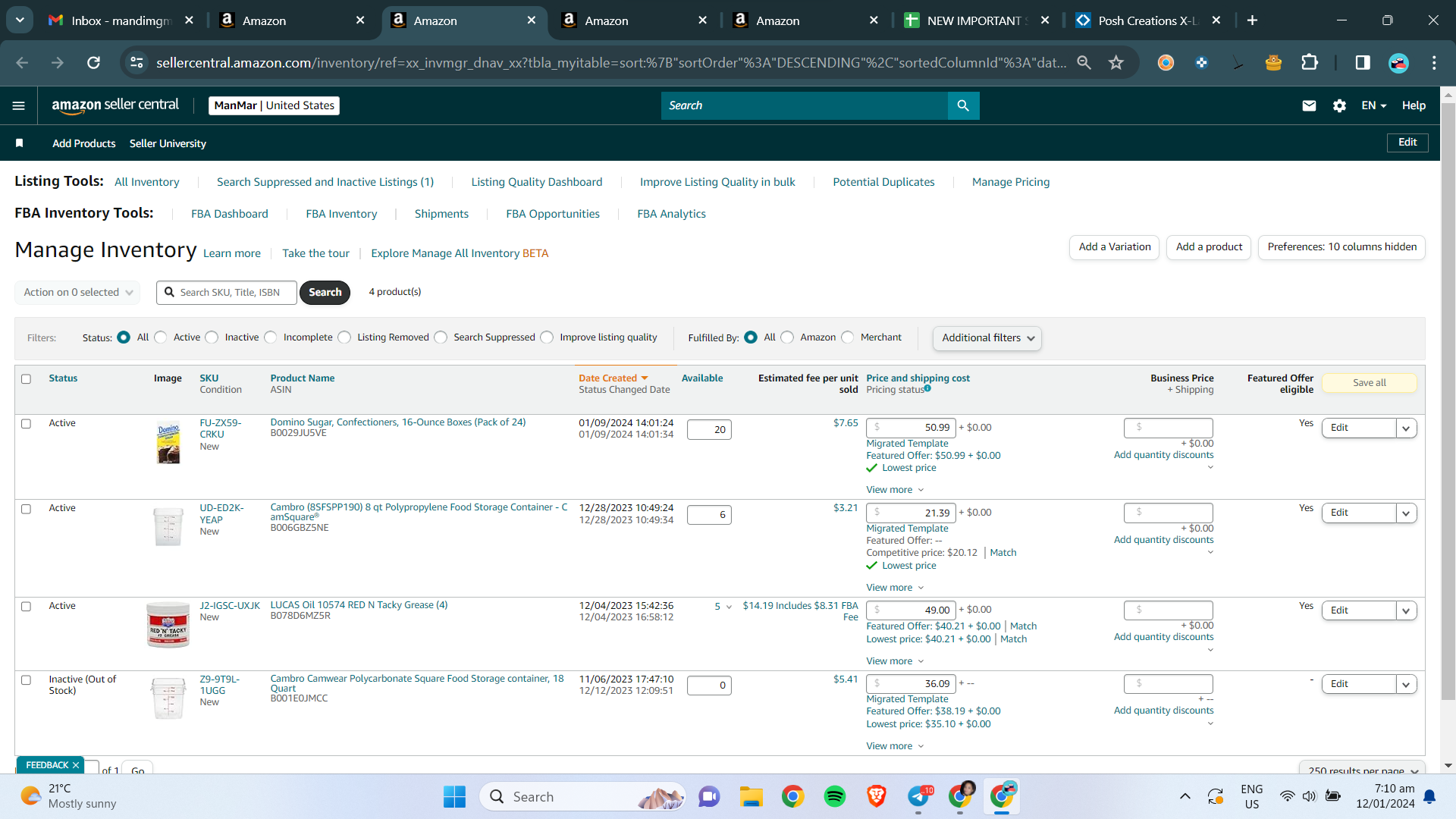
Task: Click the notification bell in system tray
Action: (x=1429, y=796)
